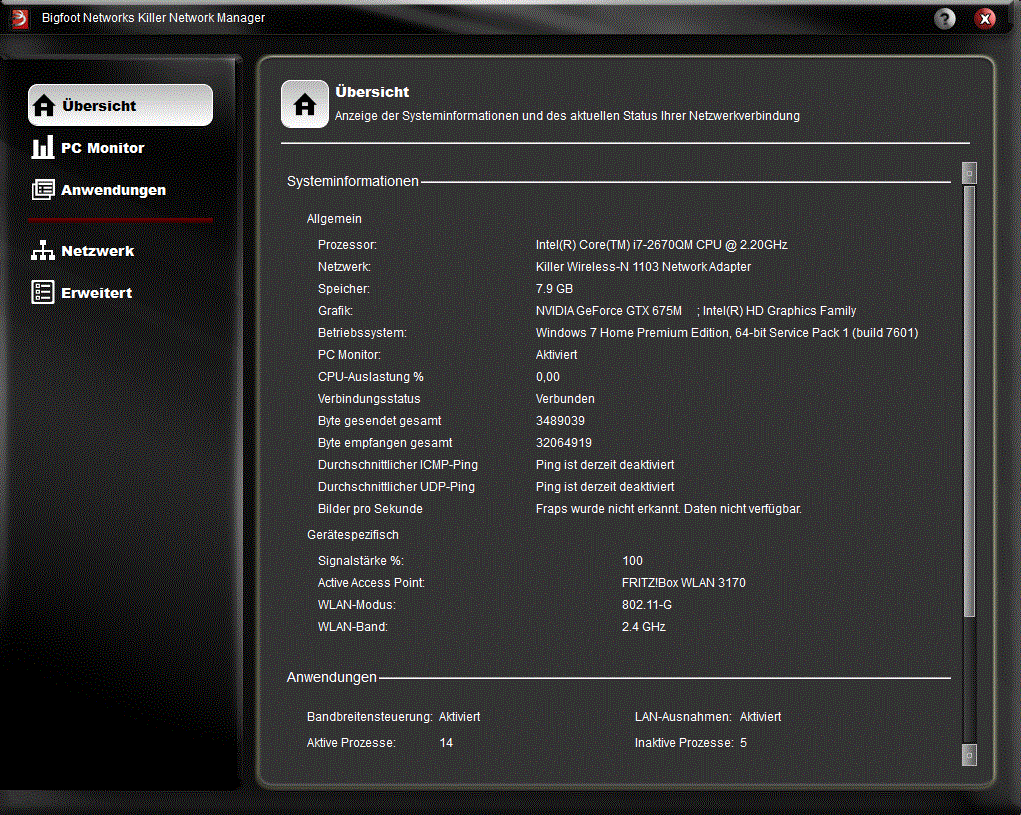Click the bytes received value 32064919

point(564,443)
